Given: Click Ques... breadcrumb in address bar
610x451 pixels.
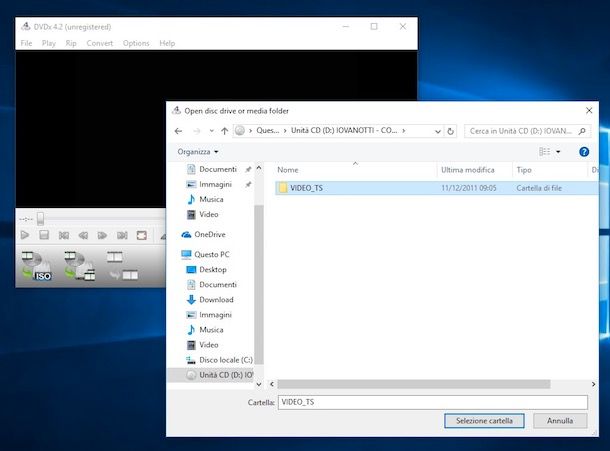Looking at the screenshot, I should (268, 131).
